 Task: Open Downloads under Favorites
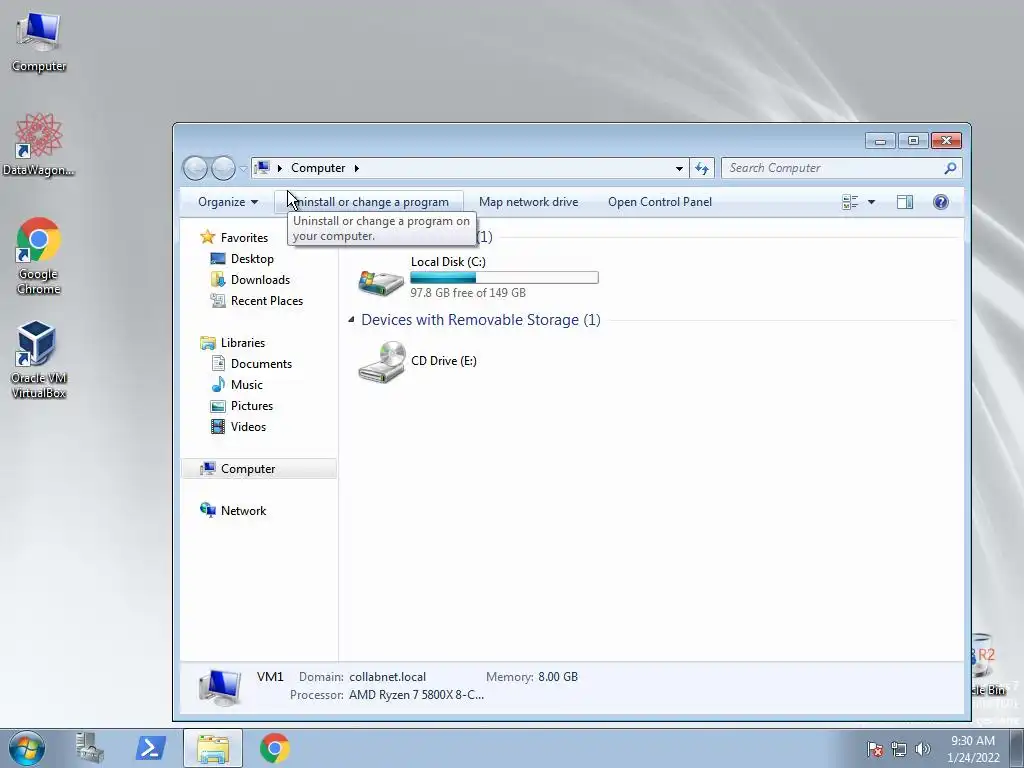pos(260,280)
